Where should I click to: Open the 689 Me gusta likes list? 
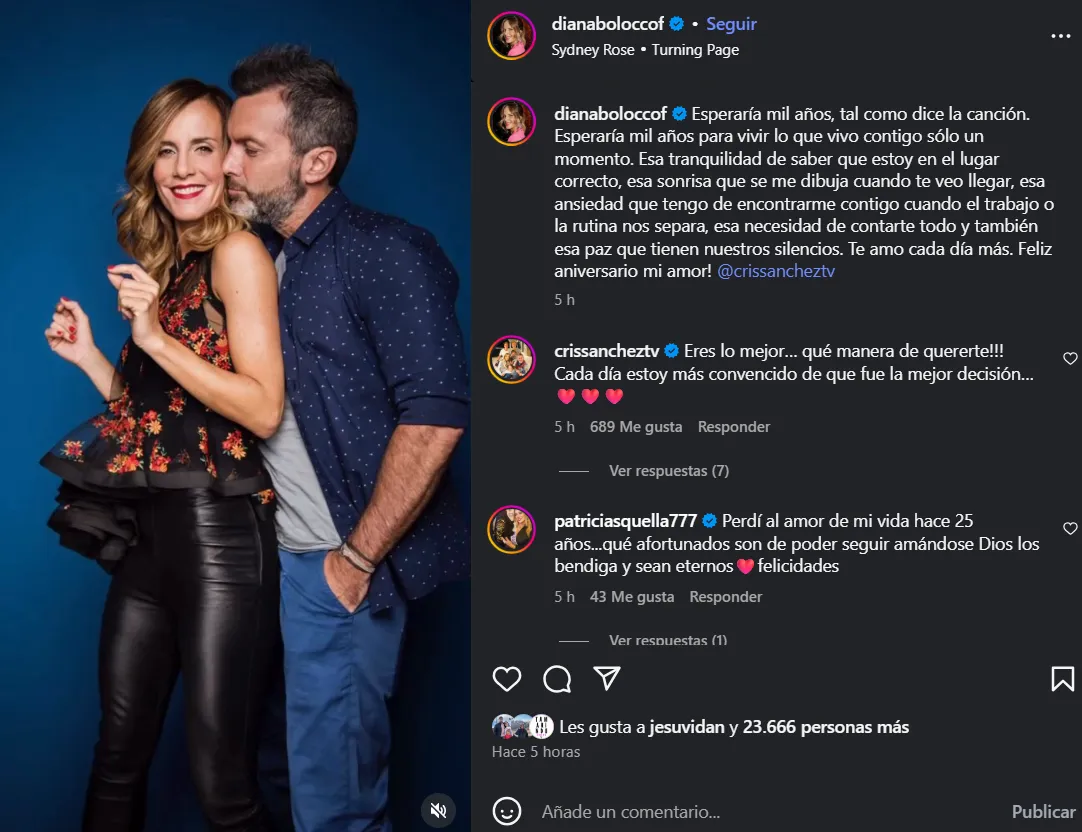(636, 427)
